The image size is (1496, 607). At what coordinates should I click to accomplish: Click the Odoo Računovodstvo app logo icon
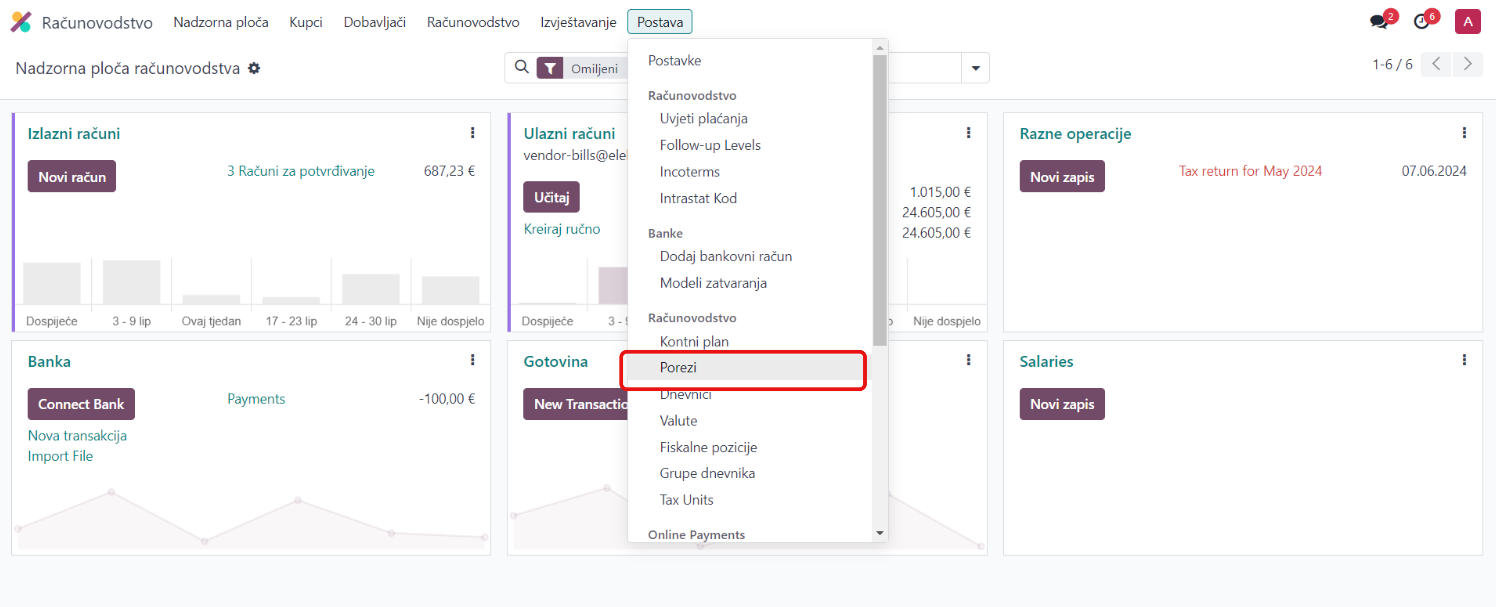[x=21, y=22]
